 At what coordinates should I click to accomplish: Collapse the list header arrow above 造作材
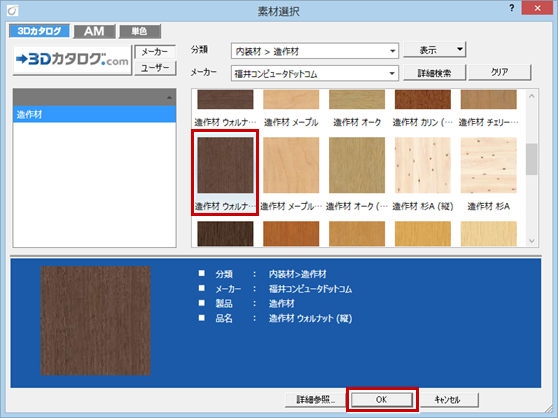(x=169, y=97)
